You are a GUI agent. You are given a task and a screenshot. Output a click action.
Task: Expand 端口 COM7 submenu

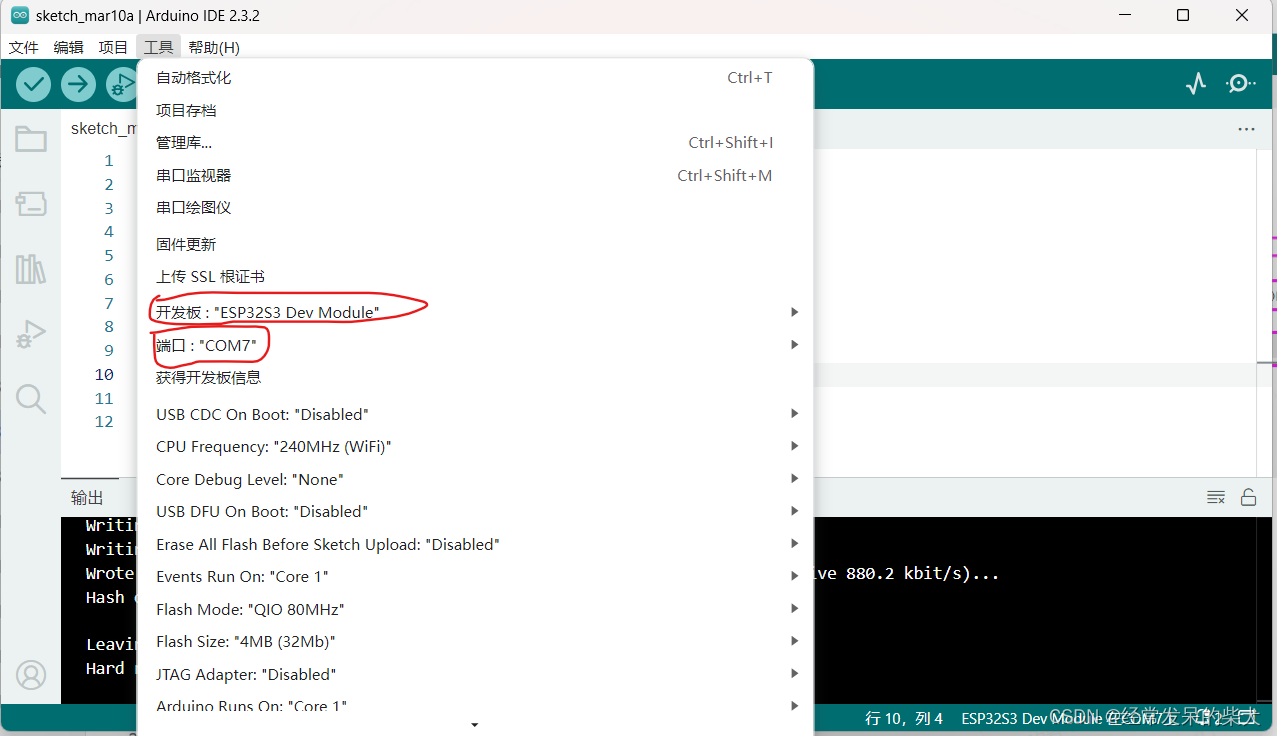click(x=475, y=345)
